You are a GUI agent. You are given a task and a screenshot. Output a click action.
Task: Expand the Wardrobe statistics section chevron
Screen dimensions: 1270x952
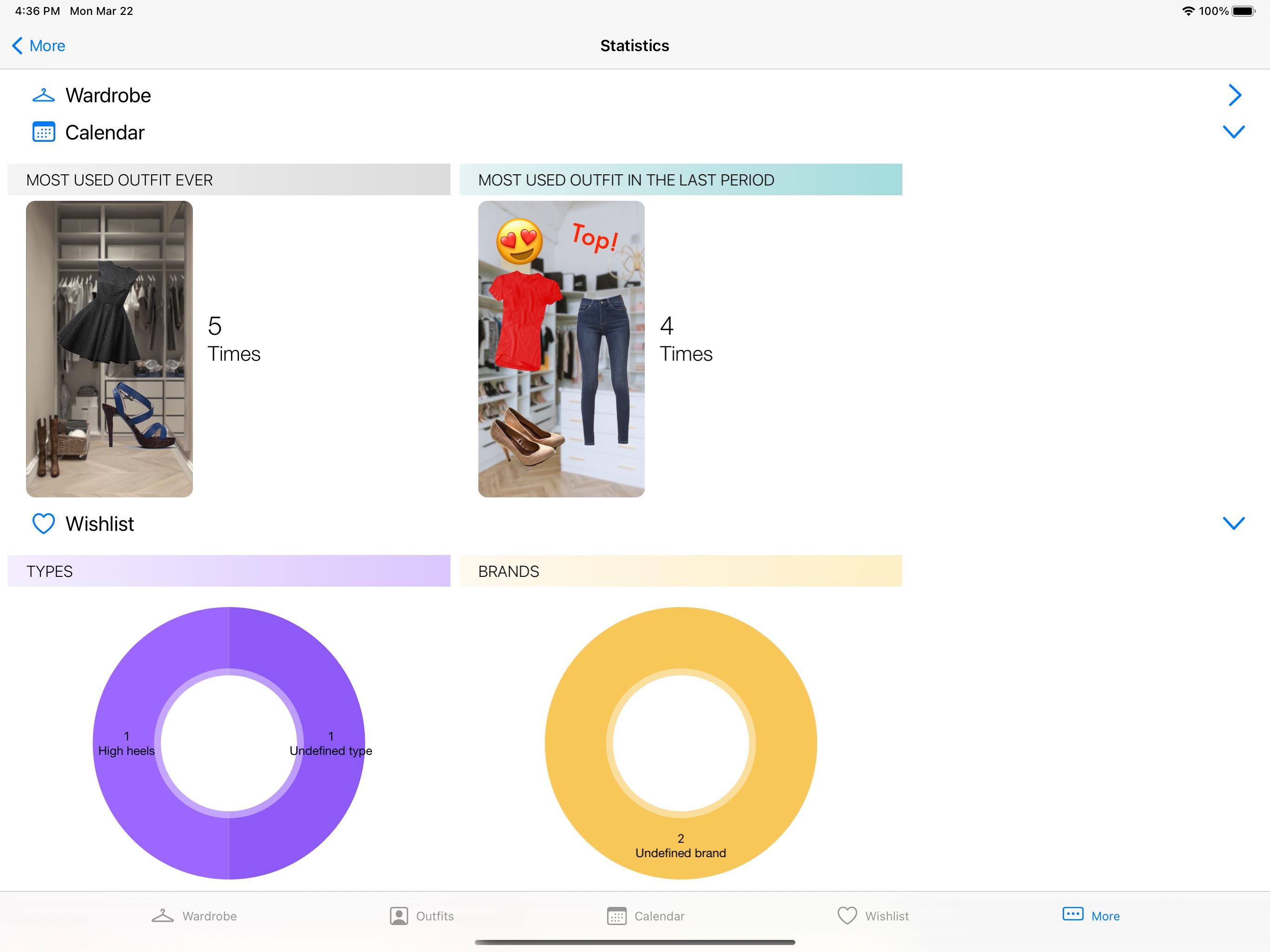pos(1235,95)
